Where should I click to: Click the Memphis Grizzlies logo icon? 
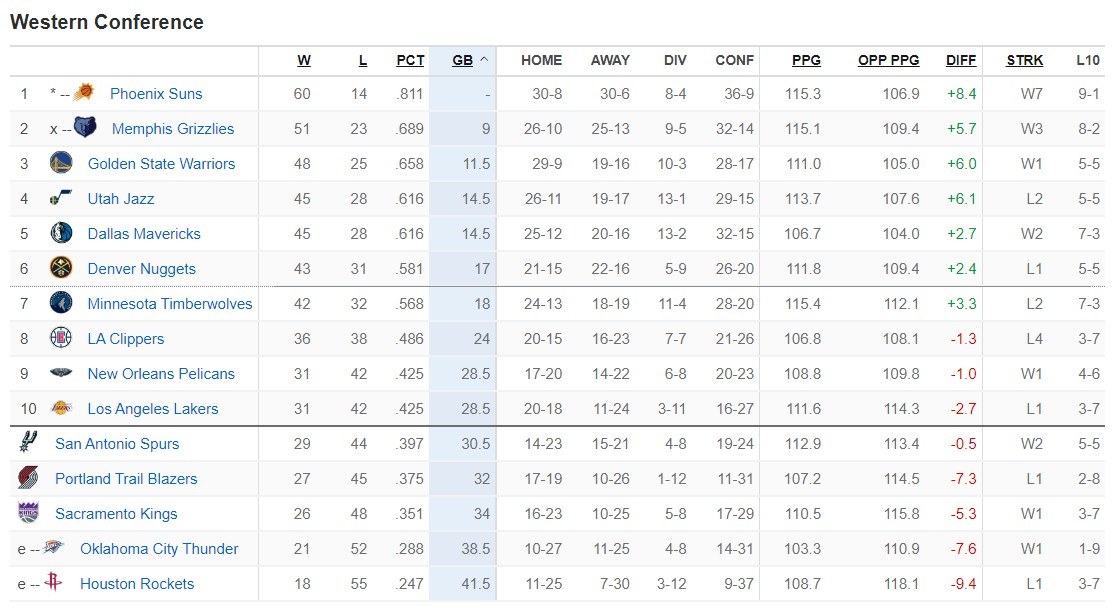87,128
